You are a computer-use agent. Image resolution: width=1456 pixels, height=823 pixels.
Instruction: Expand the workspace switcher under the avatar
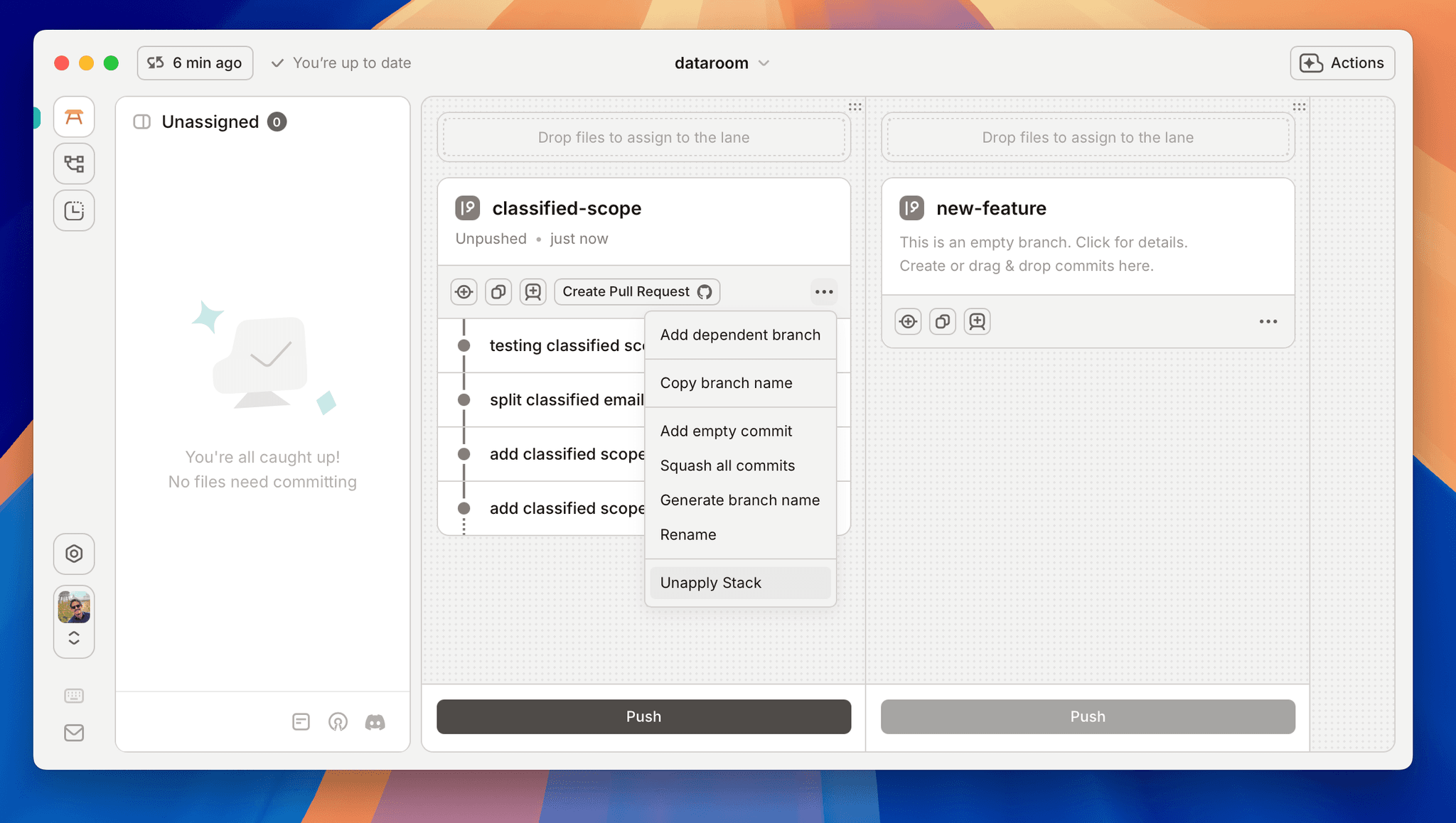73,638
